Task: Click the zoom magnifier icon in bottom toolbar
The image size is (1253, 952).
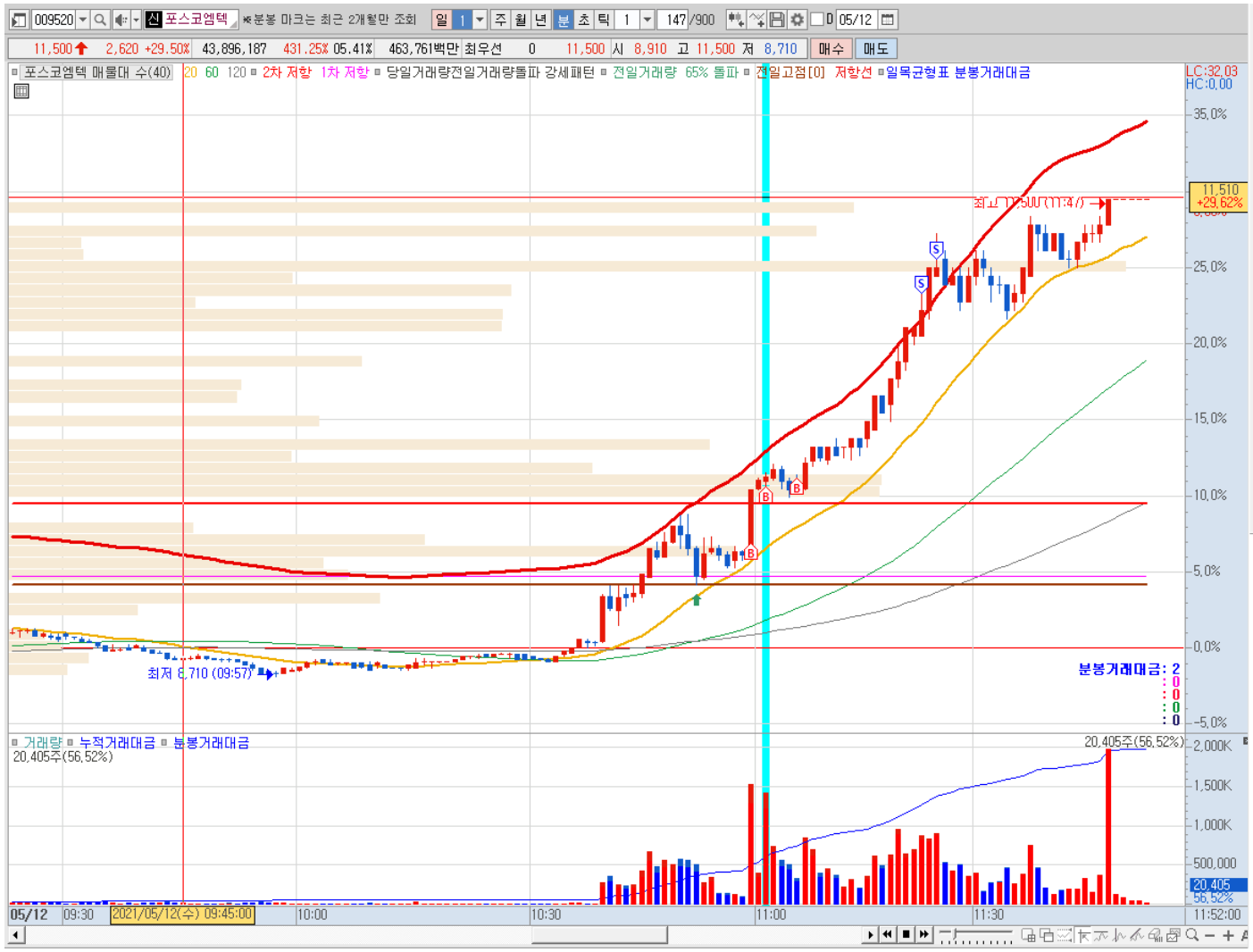Action: pyautogui.click(x=1191, y=935)
